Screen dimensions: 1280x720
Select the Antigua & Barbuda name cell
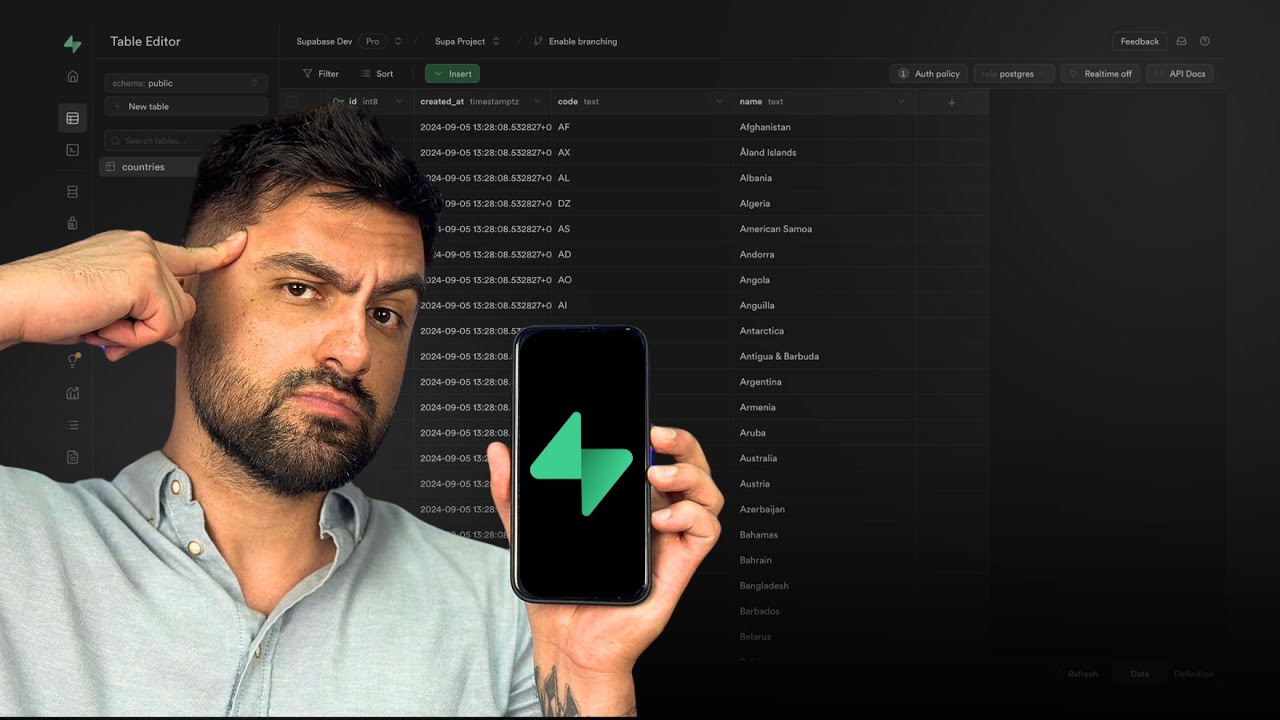coord(824,357)
